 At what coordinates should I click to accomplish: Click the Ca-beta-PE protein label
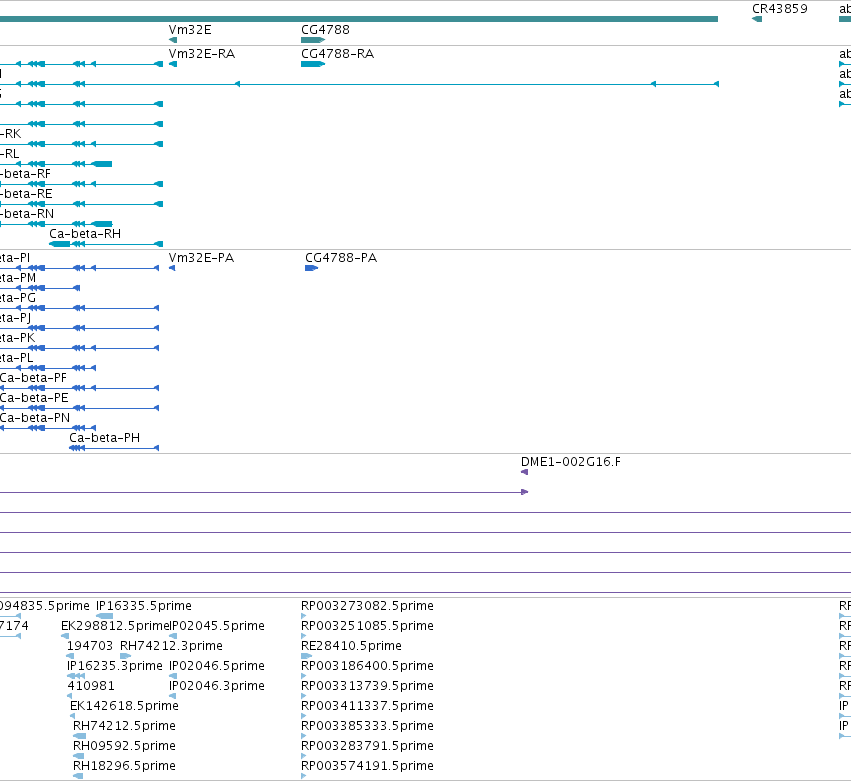(x=34, y=398)
